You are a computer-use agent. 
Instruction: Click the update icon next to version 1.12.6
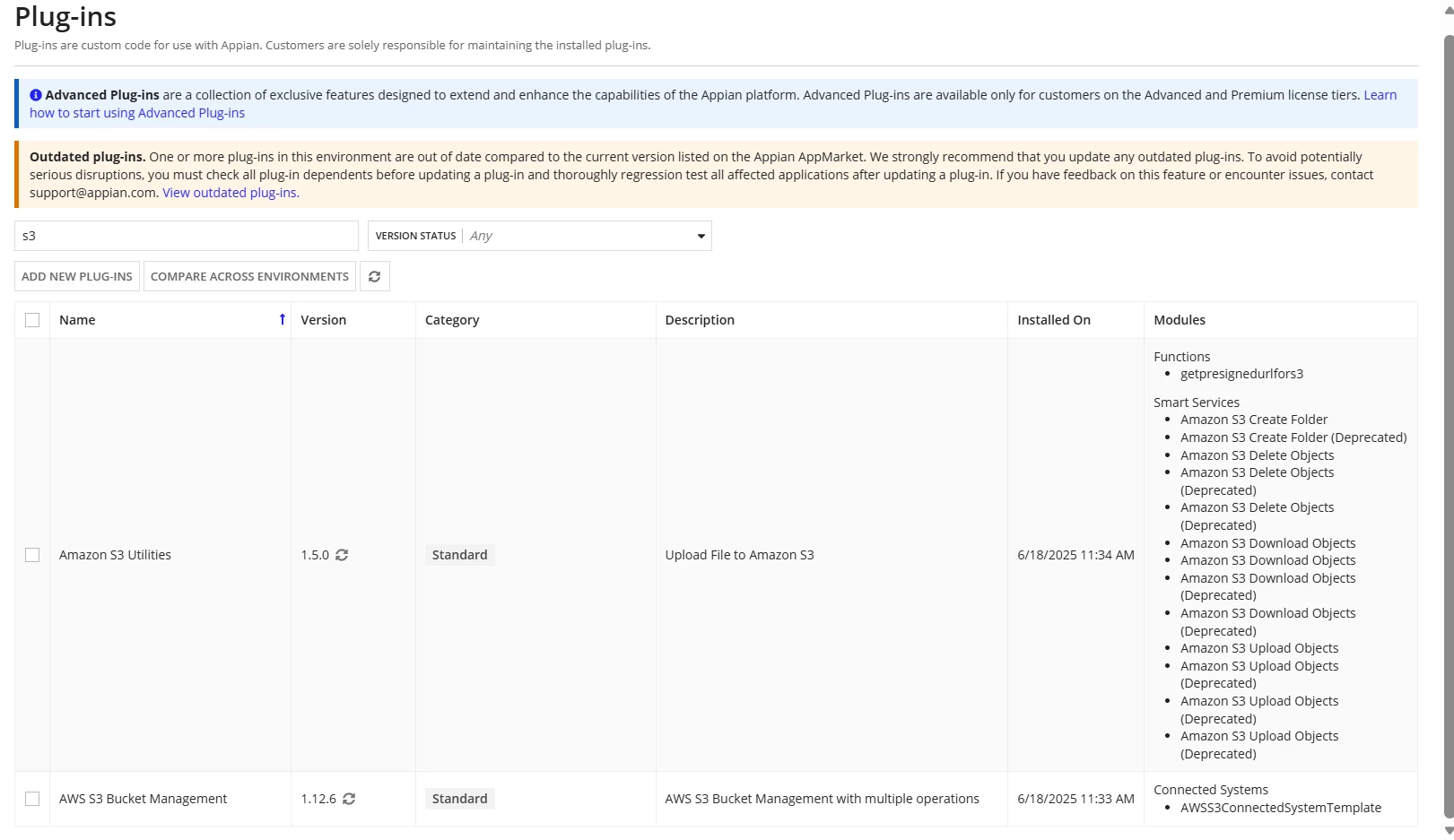pos(349,799)
